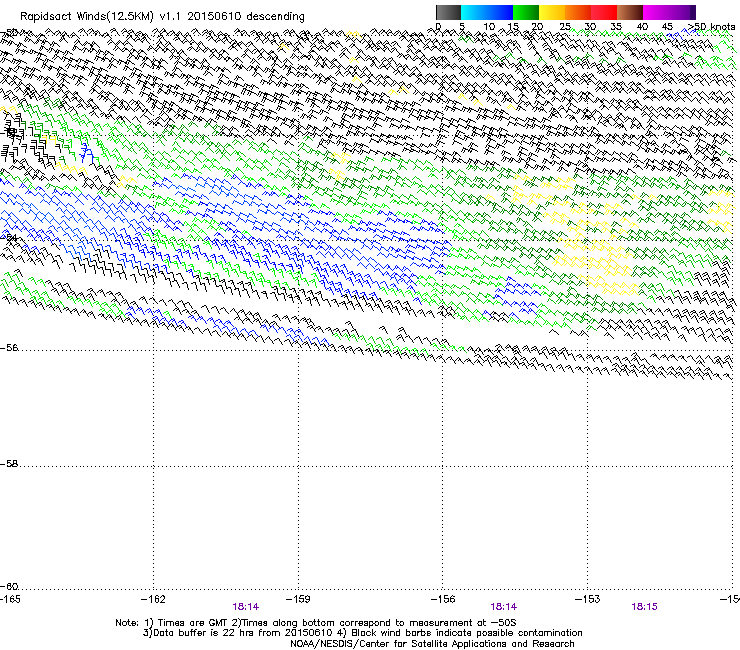This screenshot has height=650, width=740.
Task: Click the 'Data buffer is 22 hrs' note
Action: point(237,633)
